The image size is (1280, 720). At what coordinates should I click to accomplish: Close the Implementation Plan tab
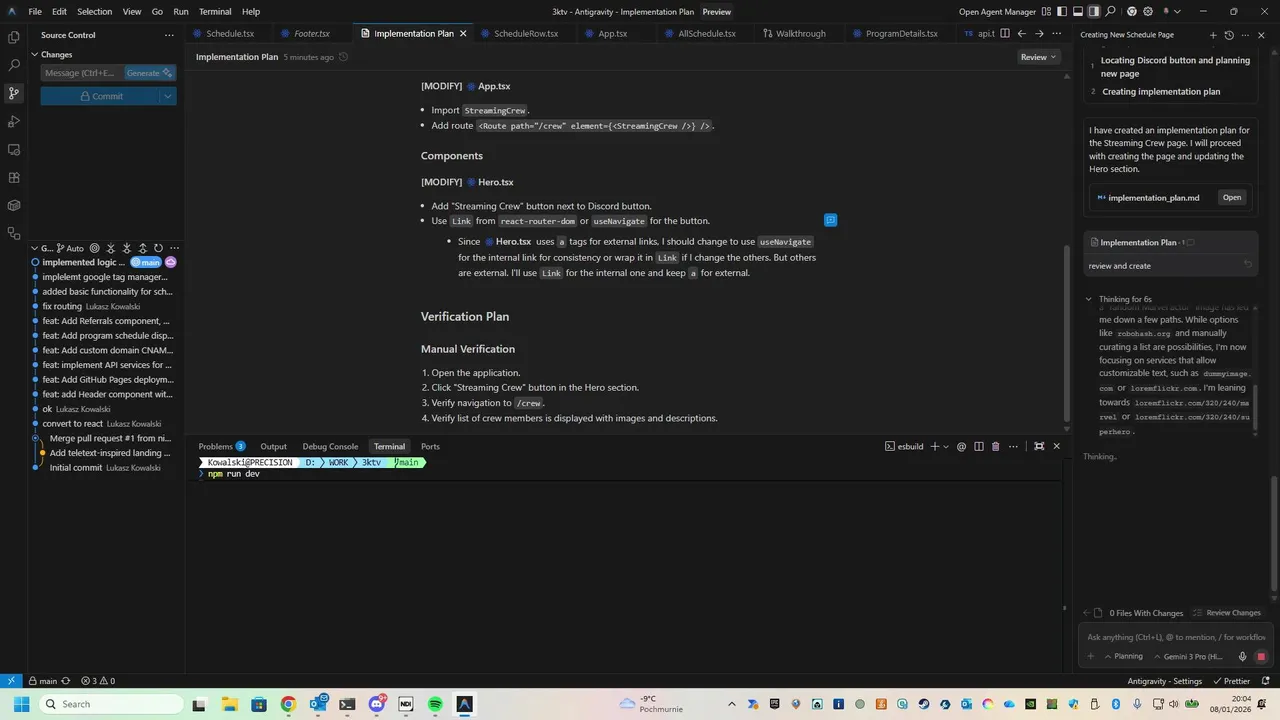pos(463,33)
